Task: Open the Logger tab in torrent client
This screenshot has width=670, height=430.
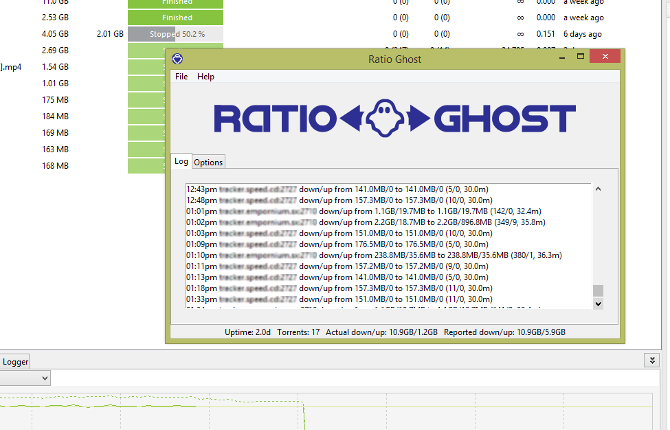Action: (x=15, y=362)
